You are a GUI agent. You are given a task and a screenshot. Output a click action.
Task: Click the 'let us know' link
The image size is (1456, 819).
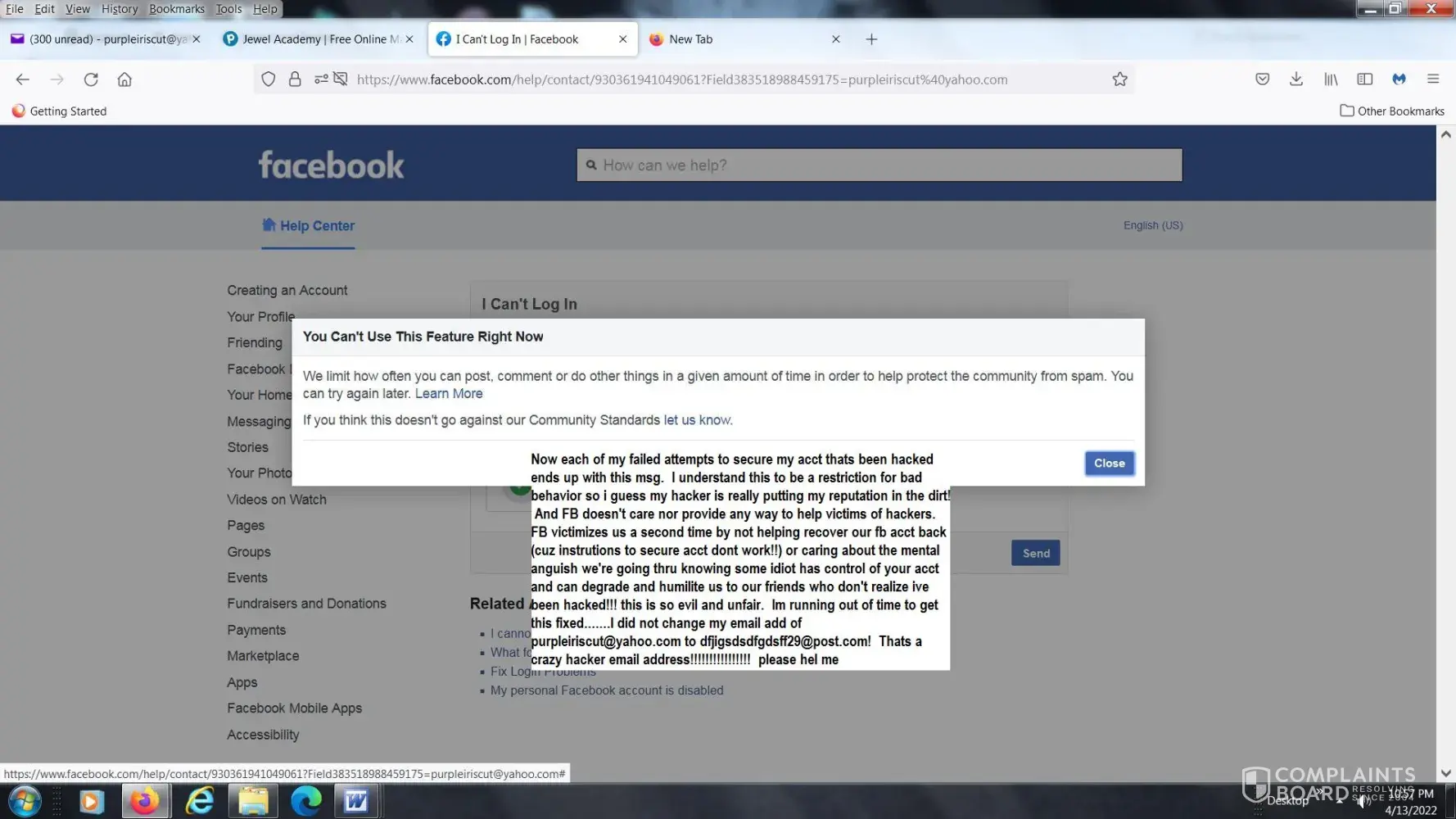tap(697, 420)
